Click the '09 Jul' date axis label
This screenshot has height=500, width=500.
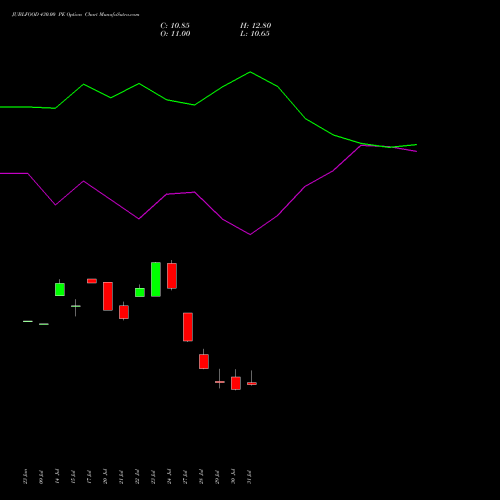point(41,477)
